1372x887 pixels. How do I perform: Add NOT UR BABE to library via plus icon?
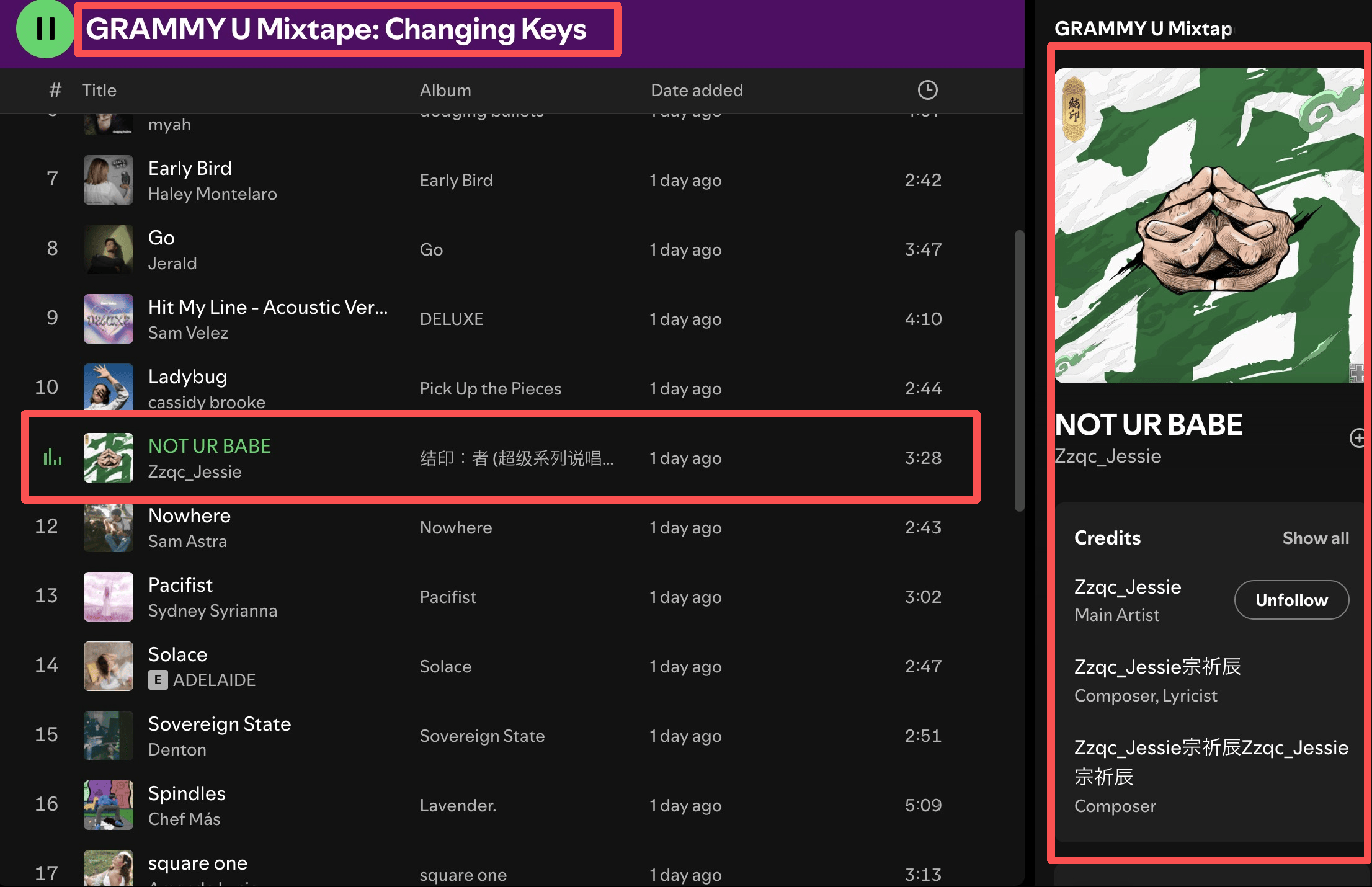coord(1358,438)
